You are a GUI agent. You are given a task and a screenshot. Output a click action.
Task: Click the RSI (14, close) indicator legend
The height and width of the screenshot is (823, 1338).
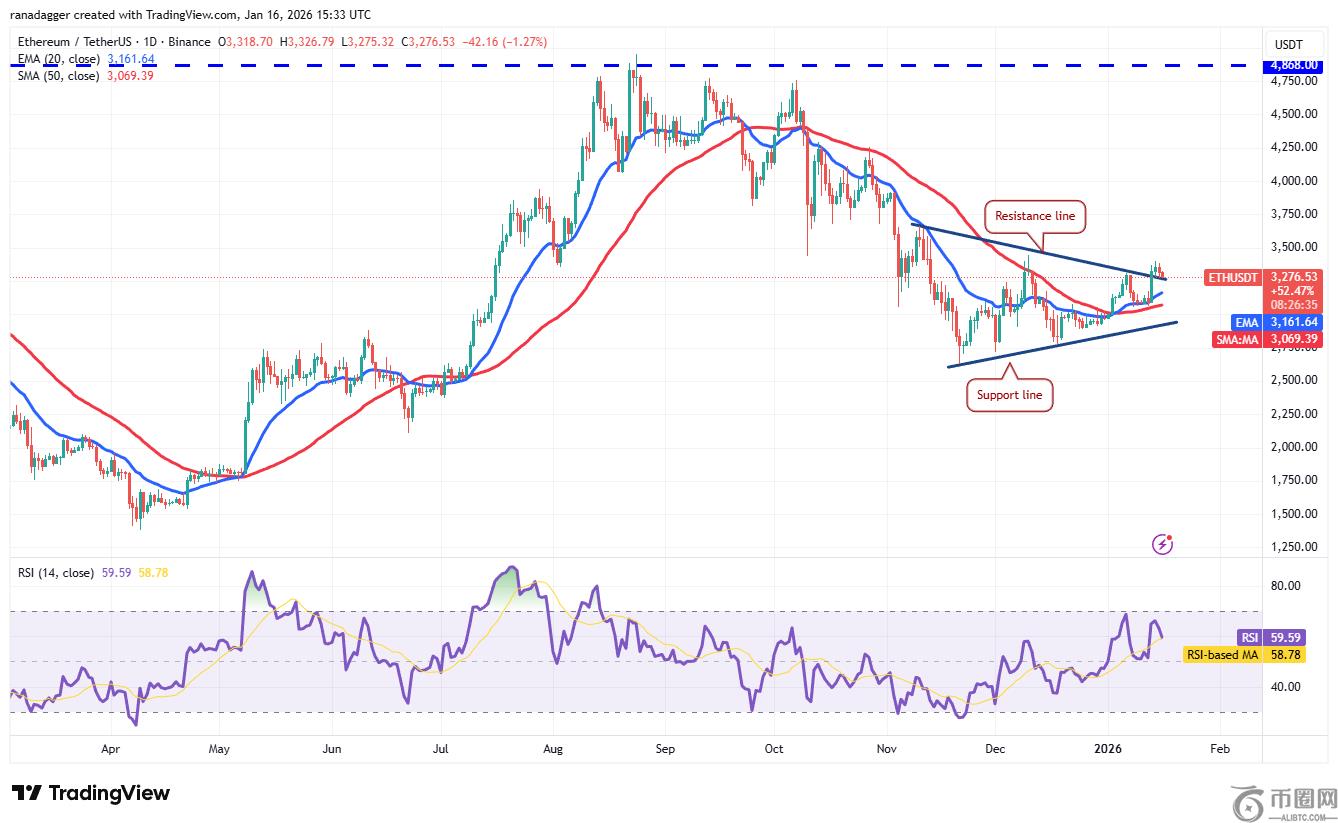coord(55,573)
